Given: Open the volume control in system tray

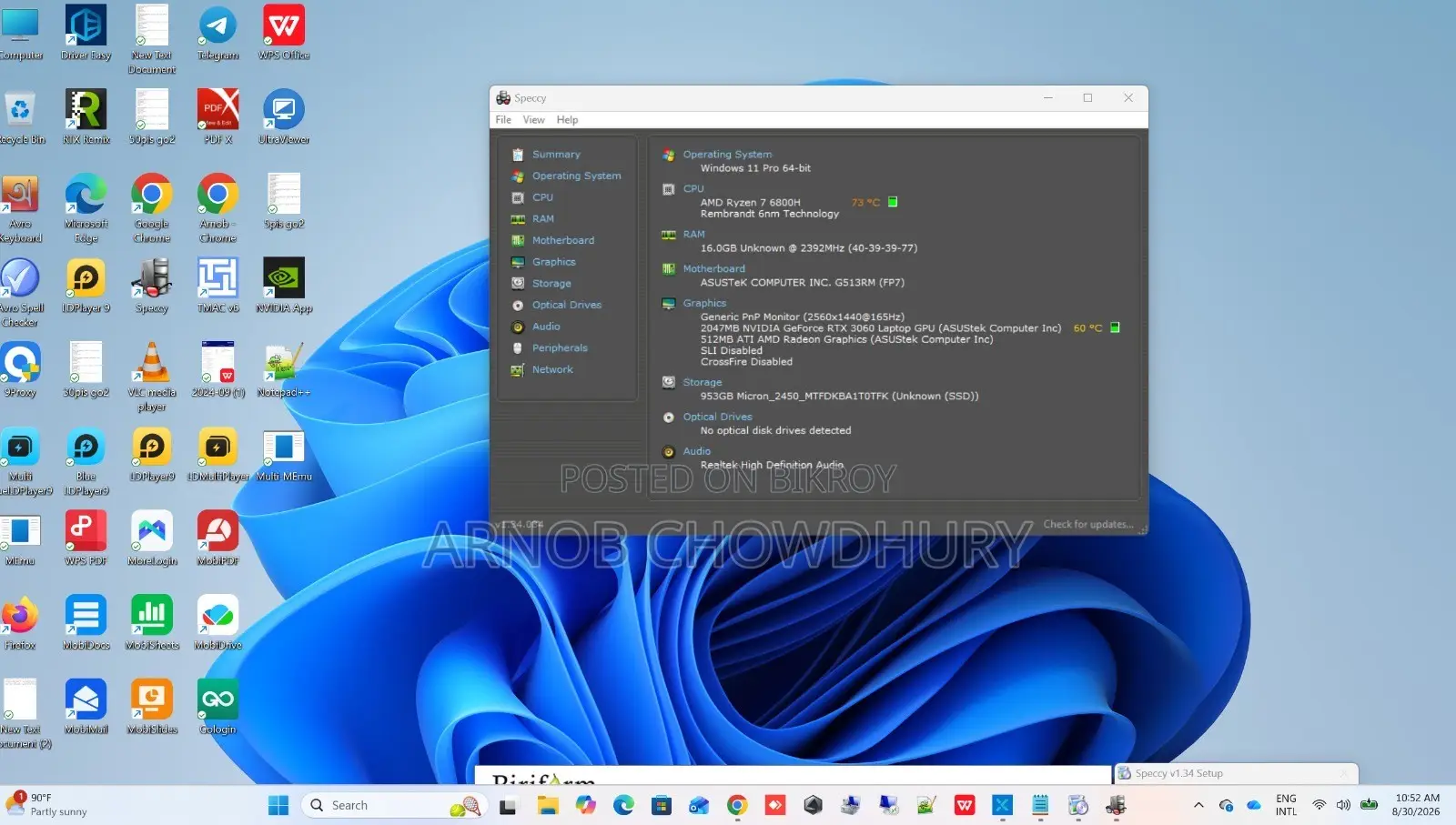Looking at the screenshot, I should click(x=1343, y=806).
